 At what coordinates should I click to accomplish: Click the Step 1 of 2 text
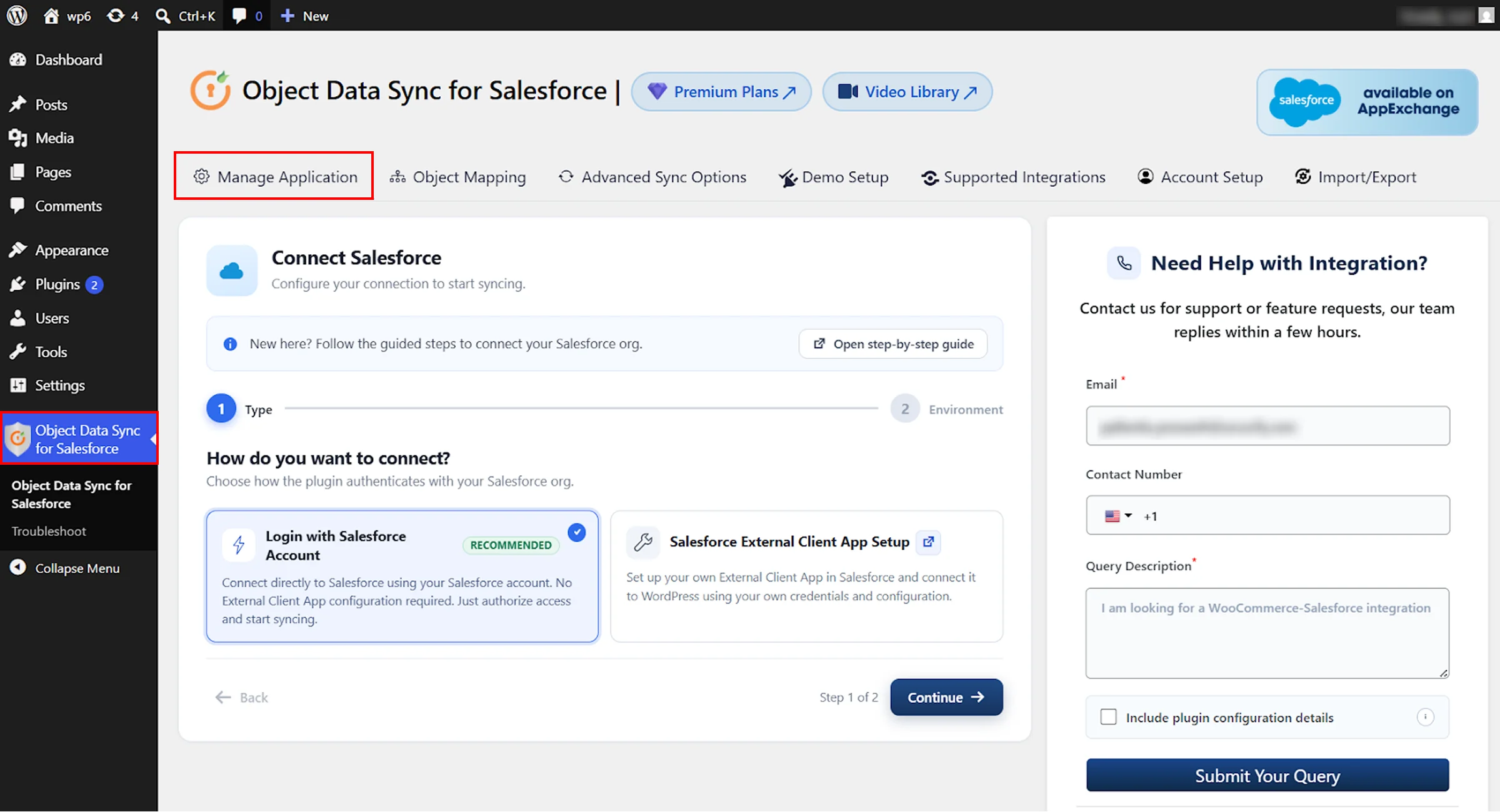[849, 697]
